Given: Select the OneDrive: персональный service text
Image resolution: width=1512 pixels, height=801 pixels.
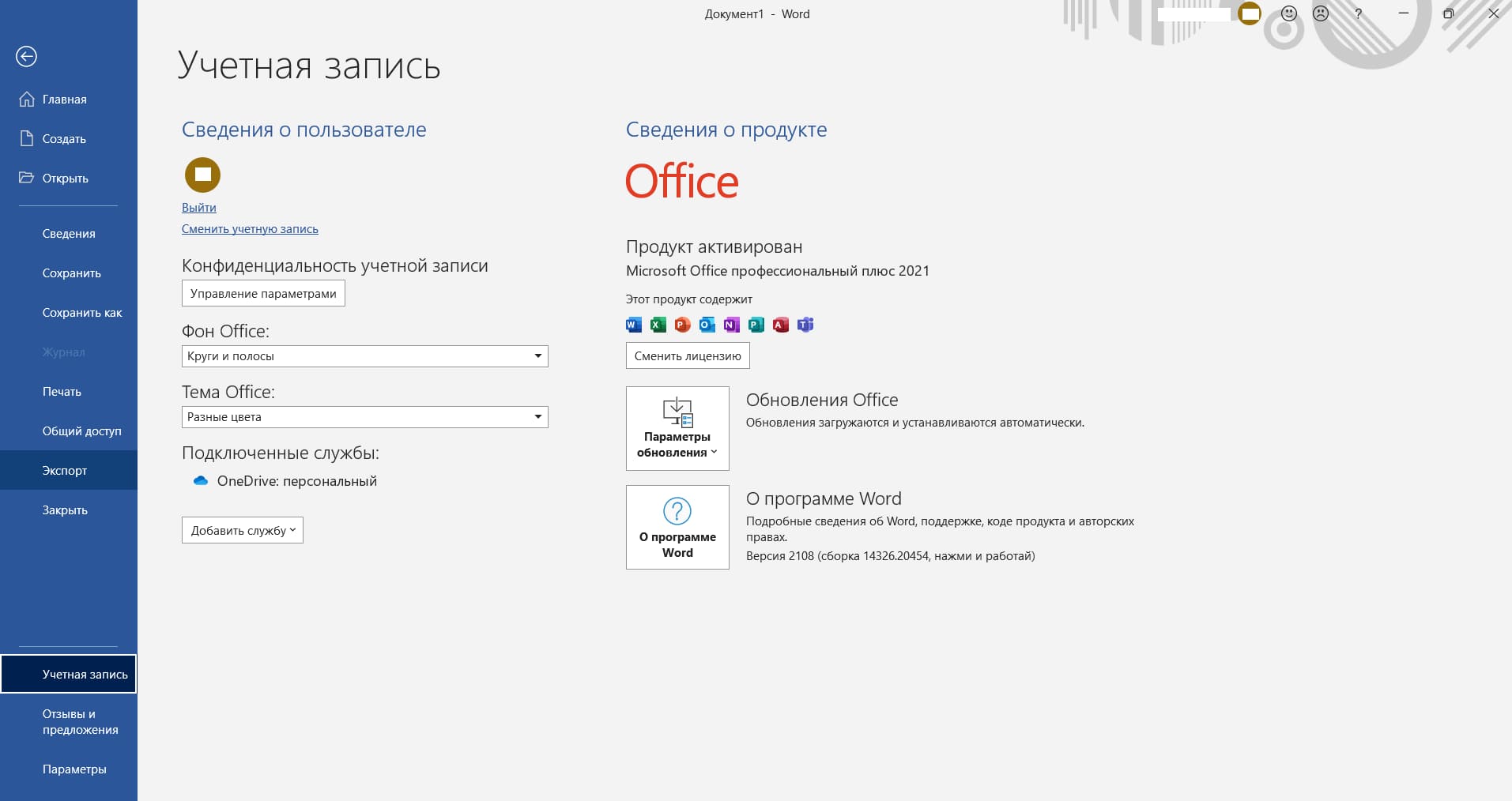Looking at the screenshot, I should (x=297, y=481).
